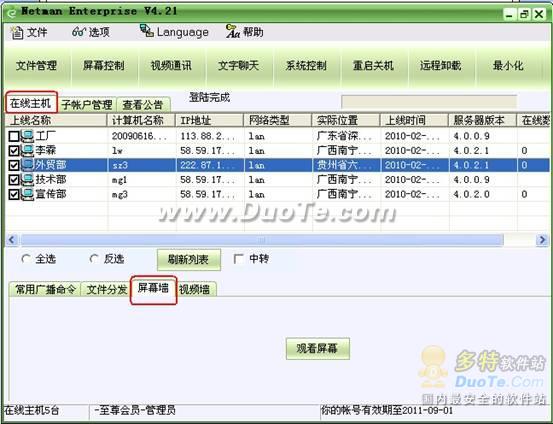The width and height of the screenshot is (553, 424).
Task: Click version cell 4.0.2.0
Action: point(471,194)
